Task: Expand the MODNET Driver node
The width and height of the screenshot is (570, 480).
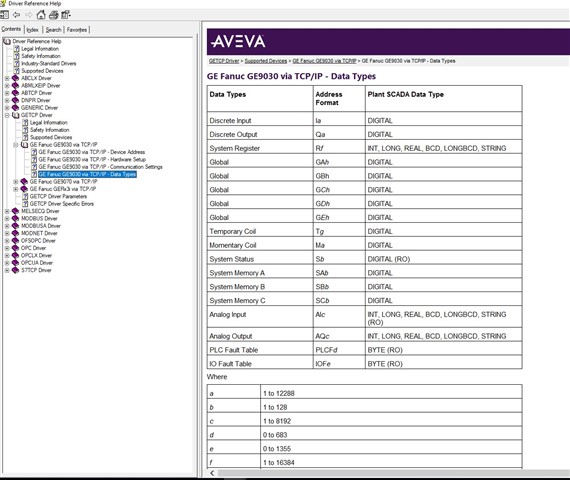Action: (7, 233)
